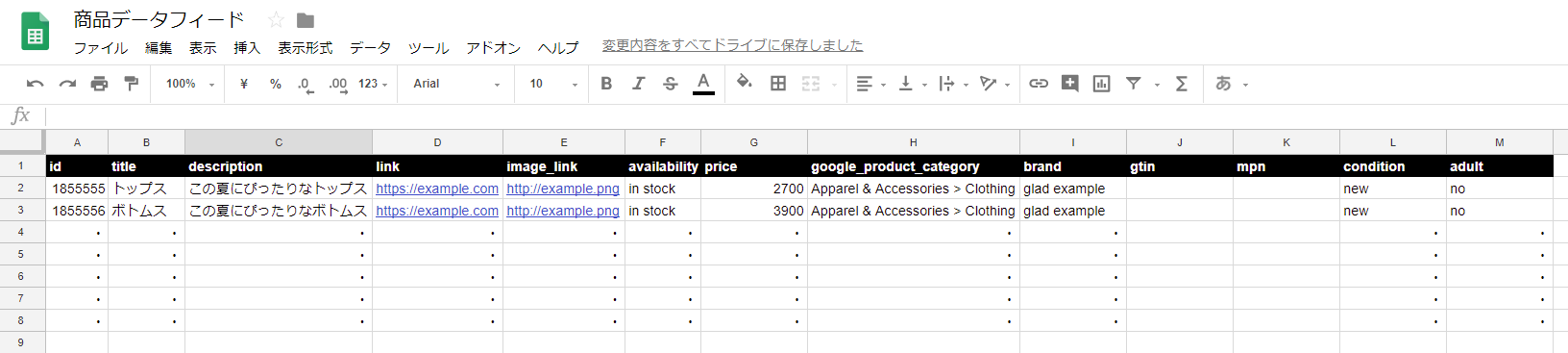The width and height of the screenshot is (1568, 353).
Task: Format as yen currency
Action: (x=244, y=84)
